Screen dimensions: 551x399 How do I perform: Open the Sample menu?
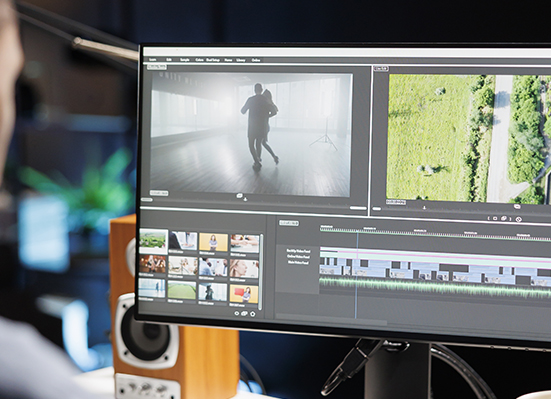pos(184,60)
